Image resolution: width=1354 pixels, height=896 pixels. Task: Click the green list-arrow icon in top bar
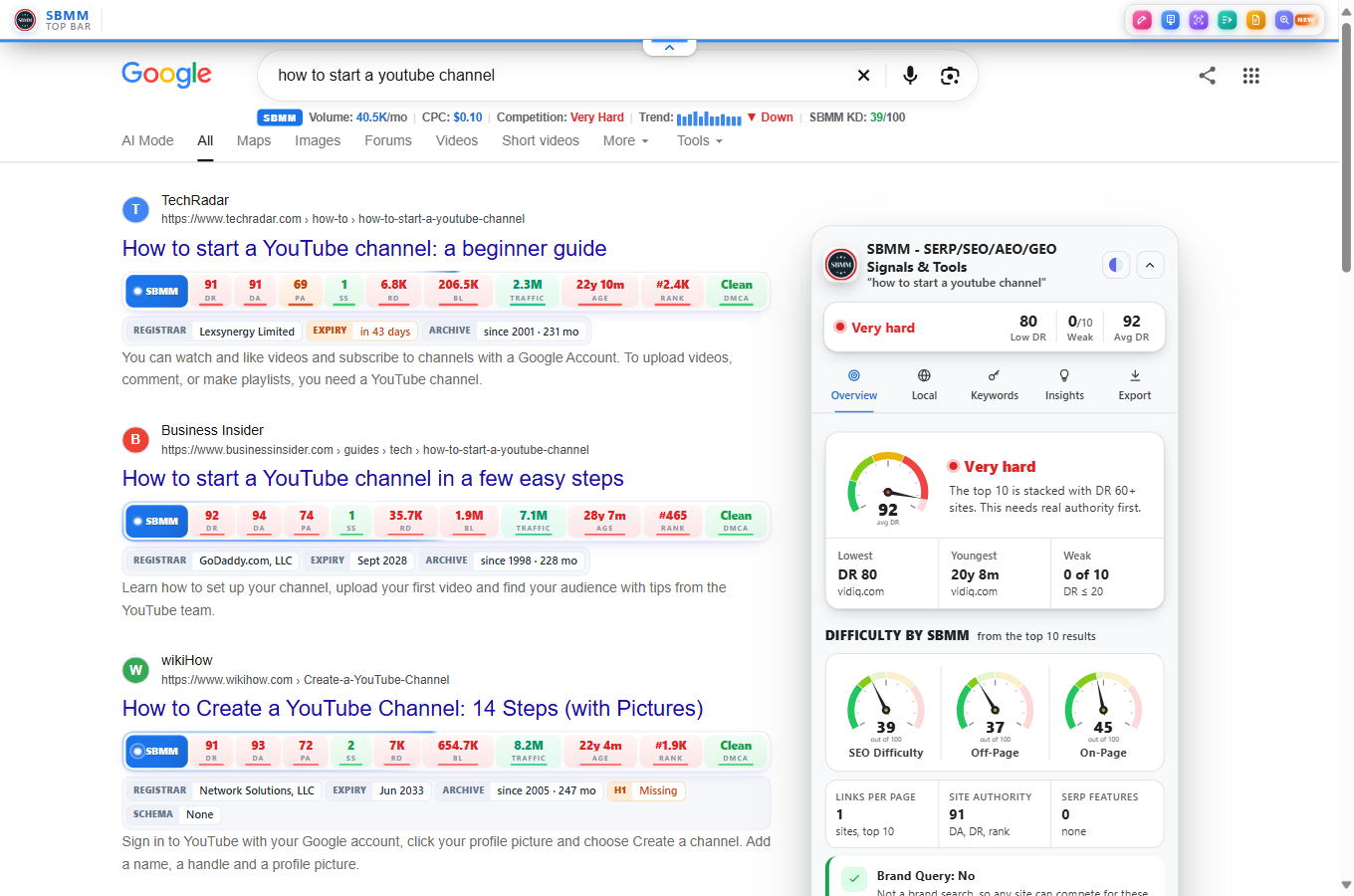1228,20
